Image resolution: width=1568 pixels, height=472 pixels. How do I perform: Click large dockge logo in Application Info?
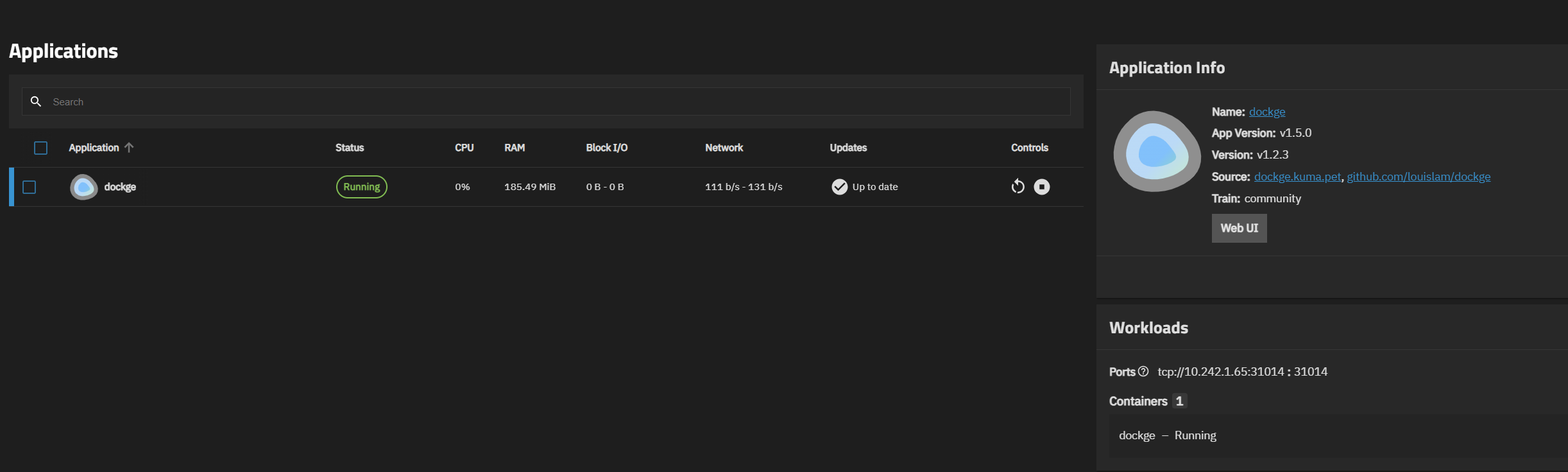[x=1157, y=152]
